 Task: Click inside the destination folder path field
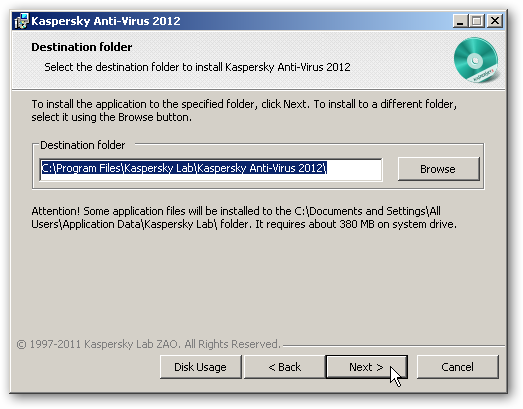211,170
